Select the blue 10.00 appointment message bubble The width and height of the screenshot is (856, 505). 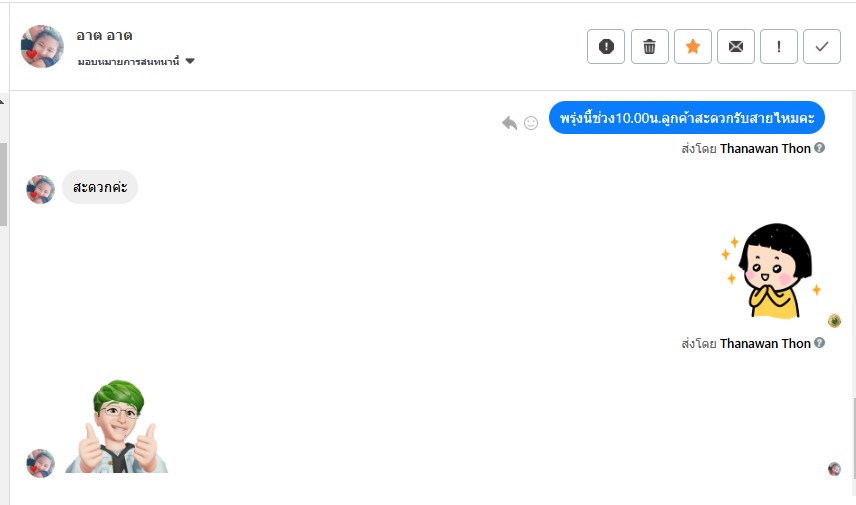point(686,118)
